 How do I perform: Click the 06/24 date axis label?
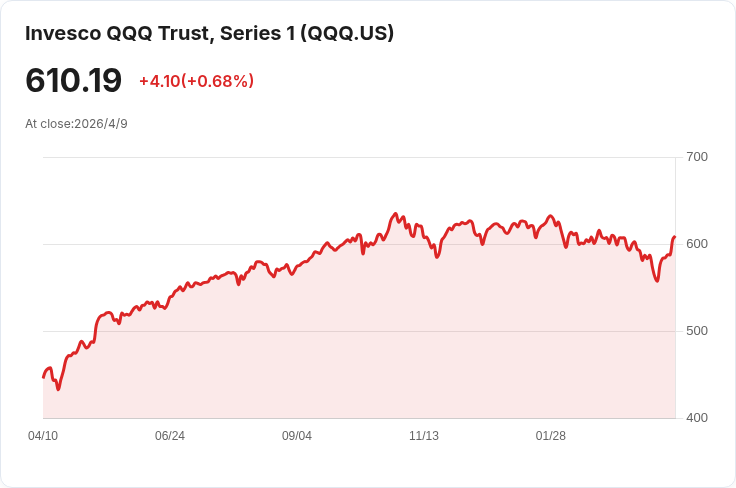[x=170, y=436]
